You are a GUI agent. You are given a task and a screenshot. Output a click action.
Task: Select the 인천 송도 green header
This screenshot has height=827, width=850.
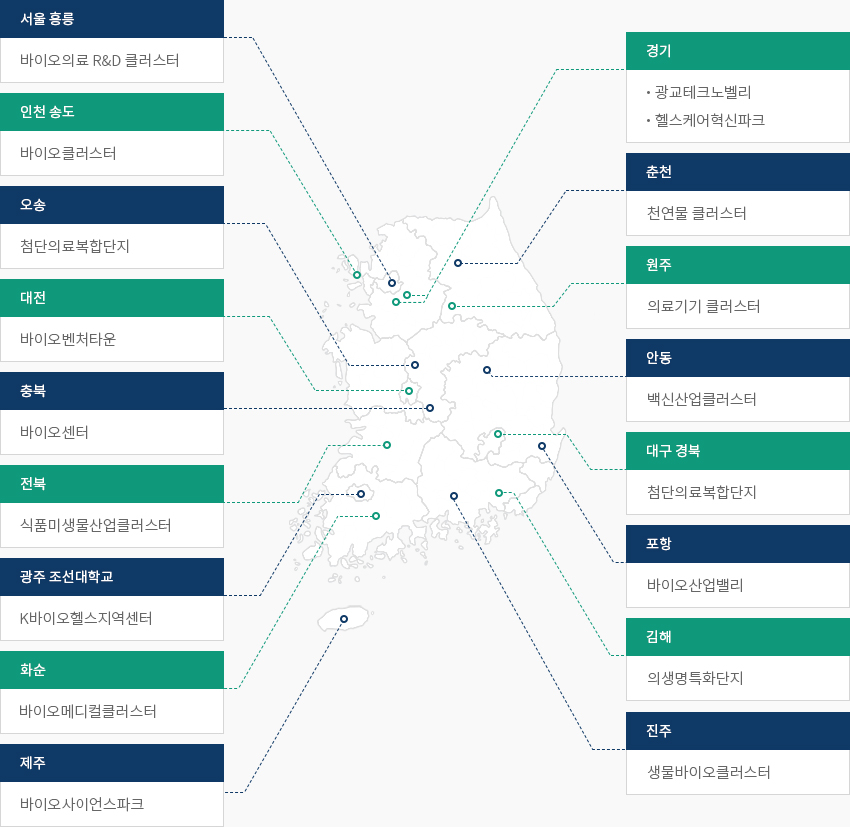[112, 112]
